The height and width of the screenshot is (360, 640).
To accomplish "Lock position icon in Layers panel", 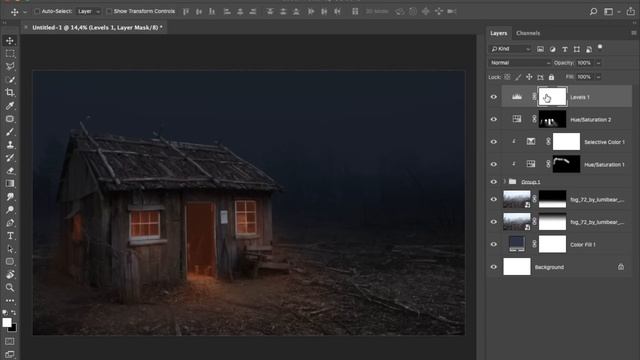I will (529, 77).
